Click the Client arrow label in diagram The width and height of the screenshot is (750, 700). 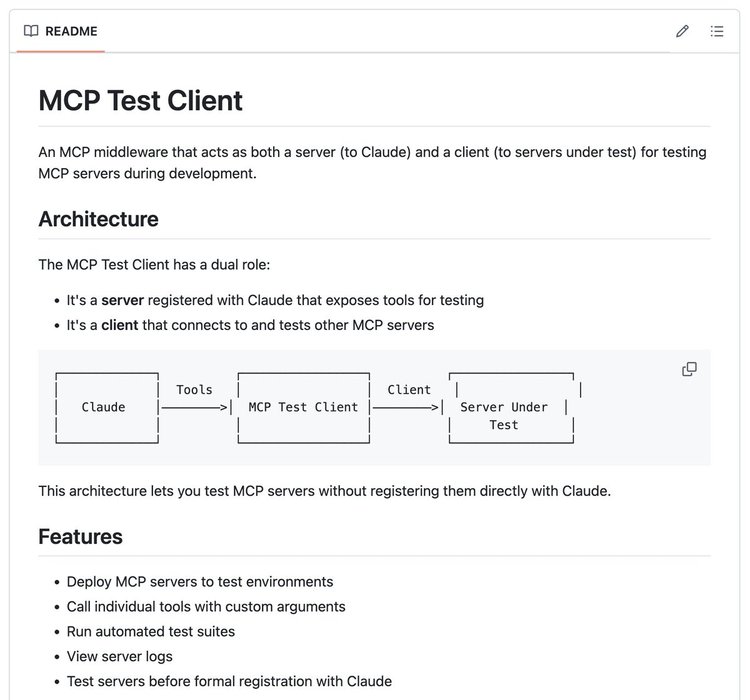[x=409, y=390]
